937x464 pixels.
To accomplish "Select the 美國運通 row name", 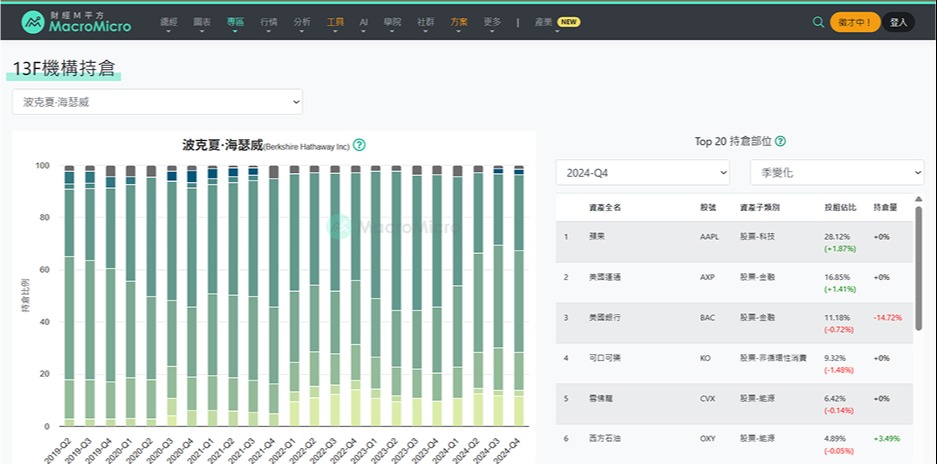I will click(605, 277).
